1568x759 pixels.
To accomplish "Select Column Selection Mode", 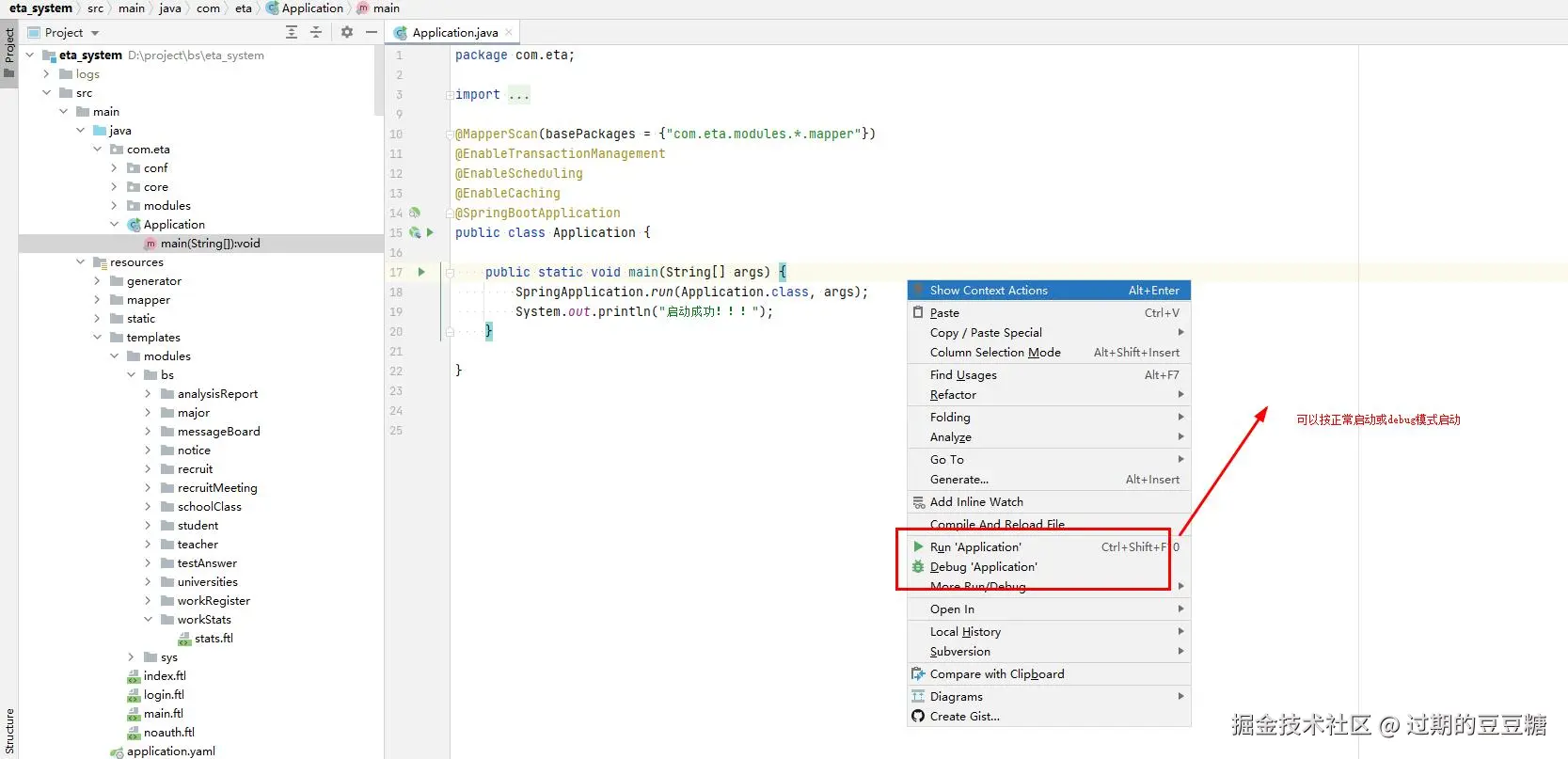I will (1049, 352).
